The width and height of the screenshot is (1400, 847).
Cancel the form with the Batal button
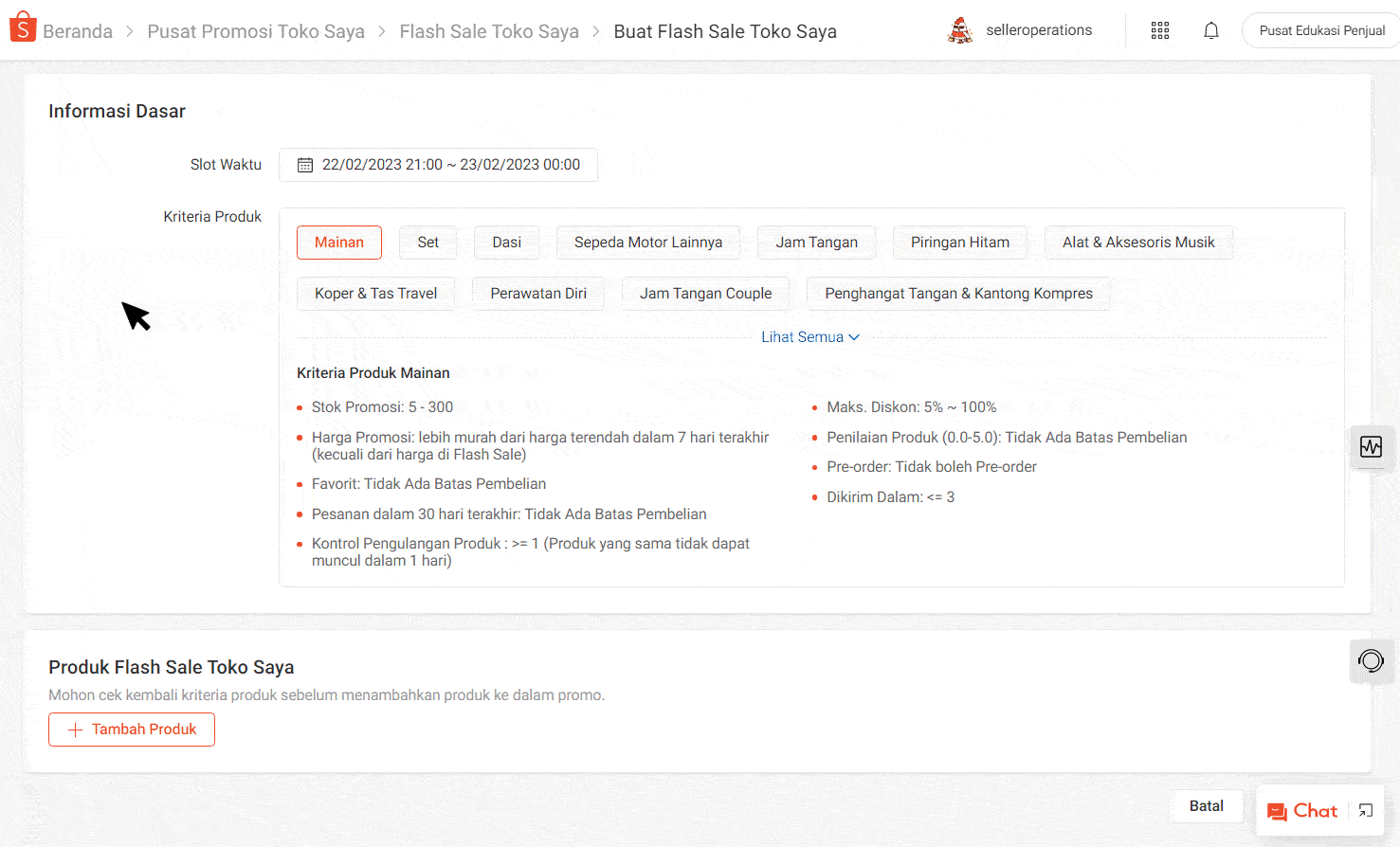pyautogui.click(x=1206, y=805)
